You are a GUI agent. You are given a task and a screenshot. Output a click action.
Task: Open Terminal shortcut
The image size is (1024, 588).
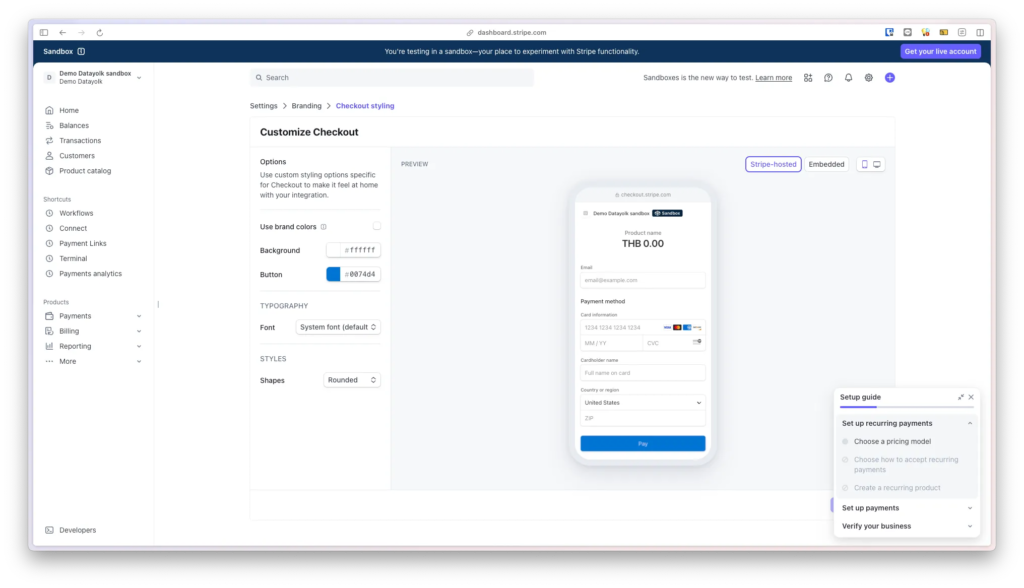72,259
